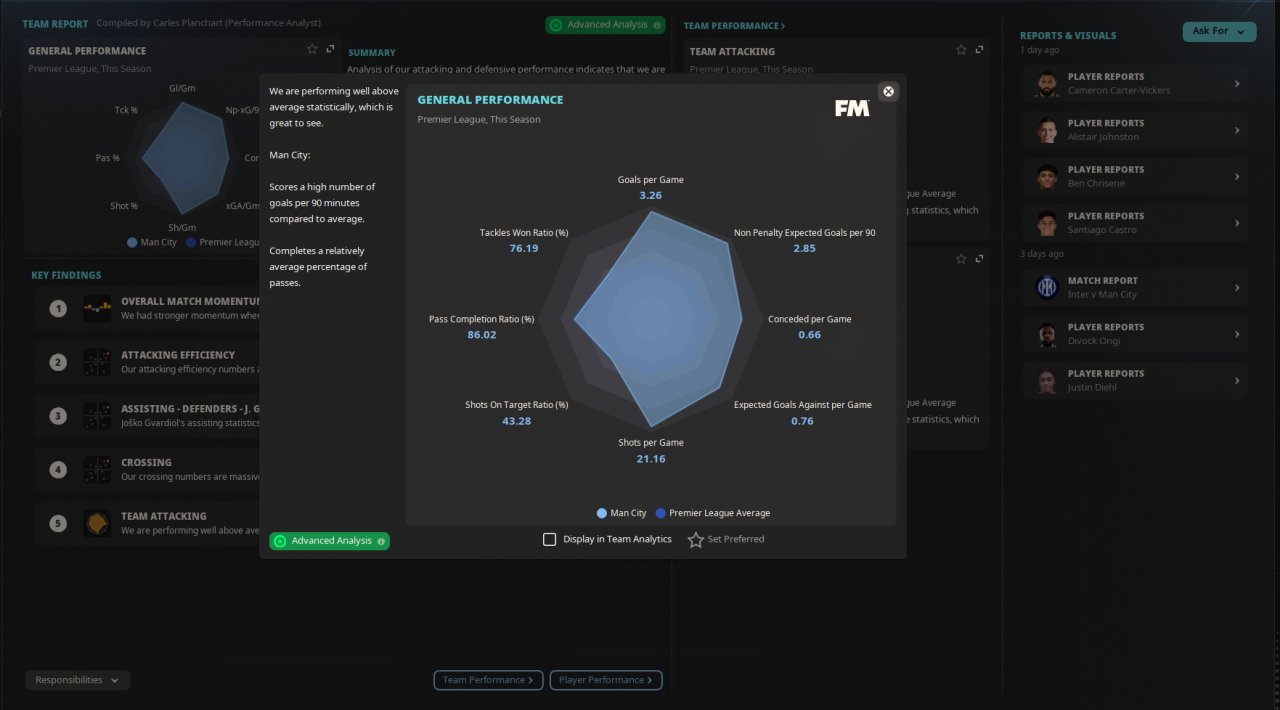
Task: Click Ben Chrisene portrait icon
Action: (1047, 177)
